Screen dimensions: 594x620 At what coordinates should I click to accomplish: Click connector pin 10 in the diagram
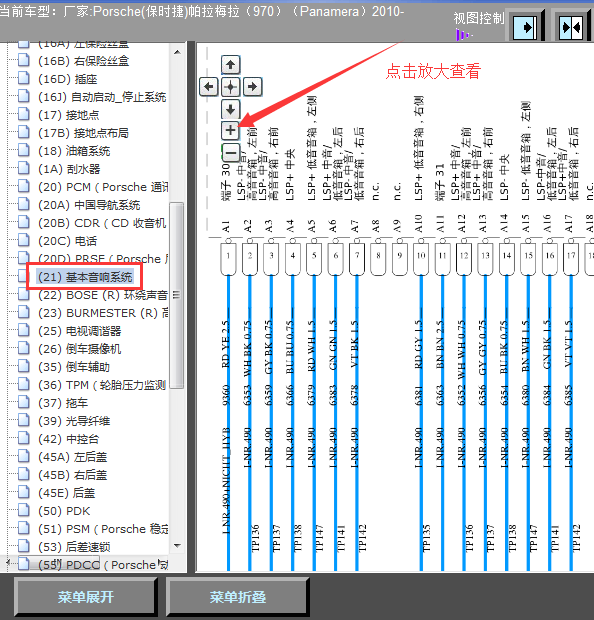421,259
